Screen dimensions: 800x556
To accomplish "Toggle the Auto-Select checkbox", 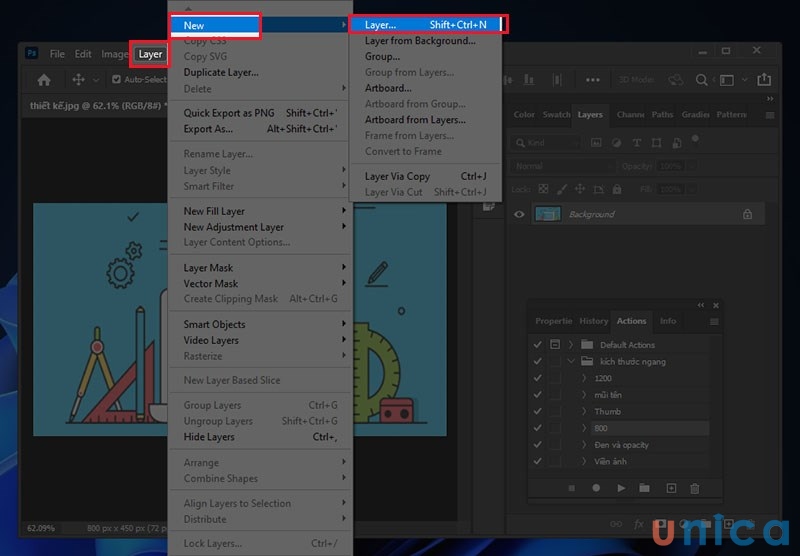I will 116,80.
